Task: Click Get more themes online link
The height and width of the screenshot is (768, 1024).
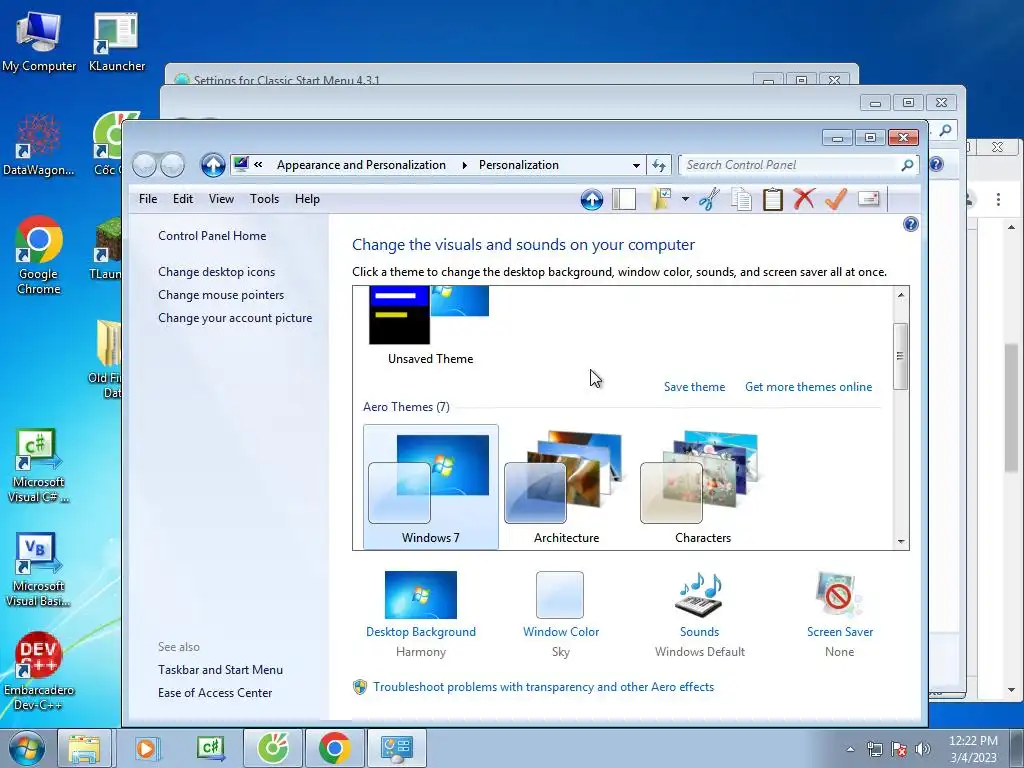Action: coord(808,387)
